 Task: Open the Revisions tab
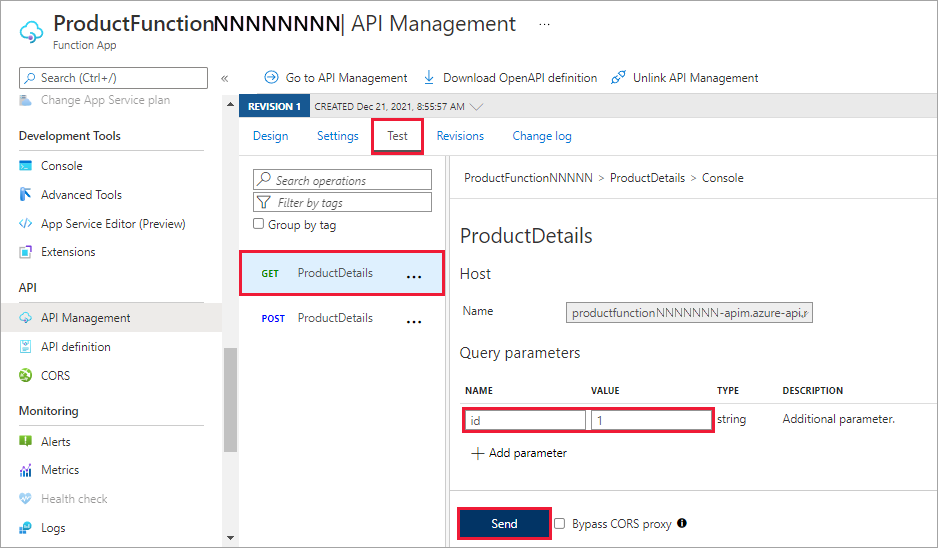coord(460,136)
